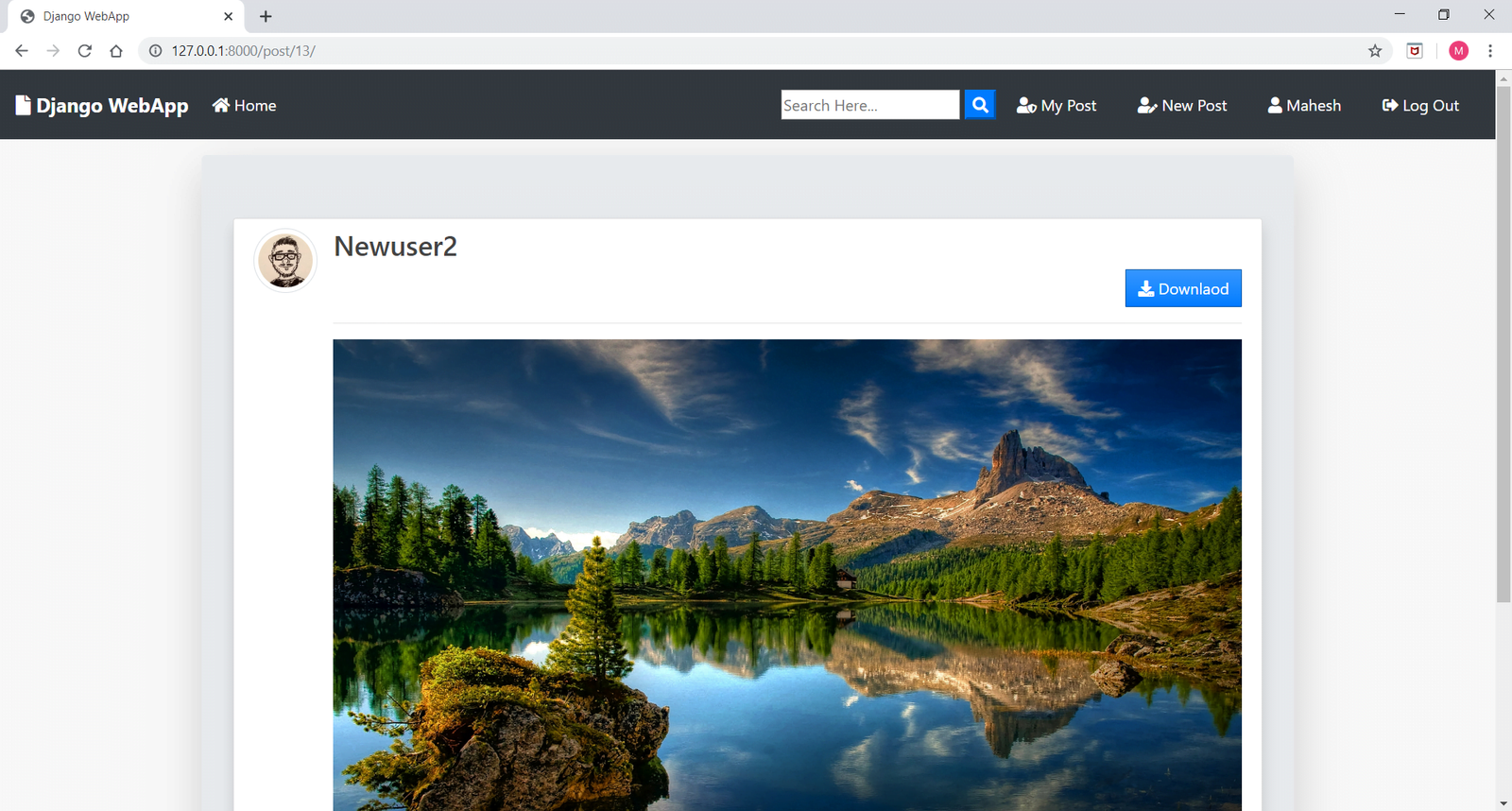Go back to previous page
Screen dimensions: 1512x811
22,51
